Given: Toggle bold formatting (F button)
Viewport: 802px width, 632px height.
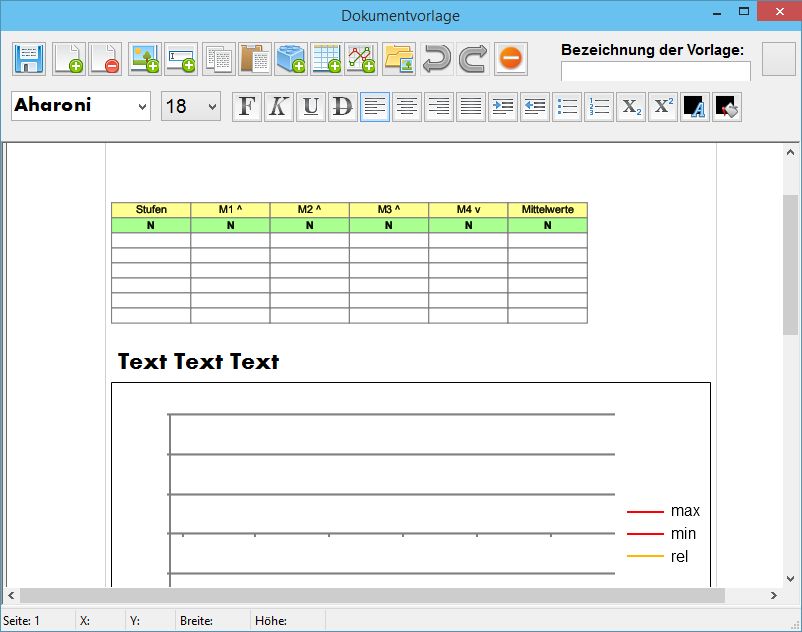Looking at the screenshot, I should coord(247,107).
